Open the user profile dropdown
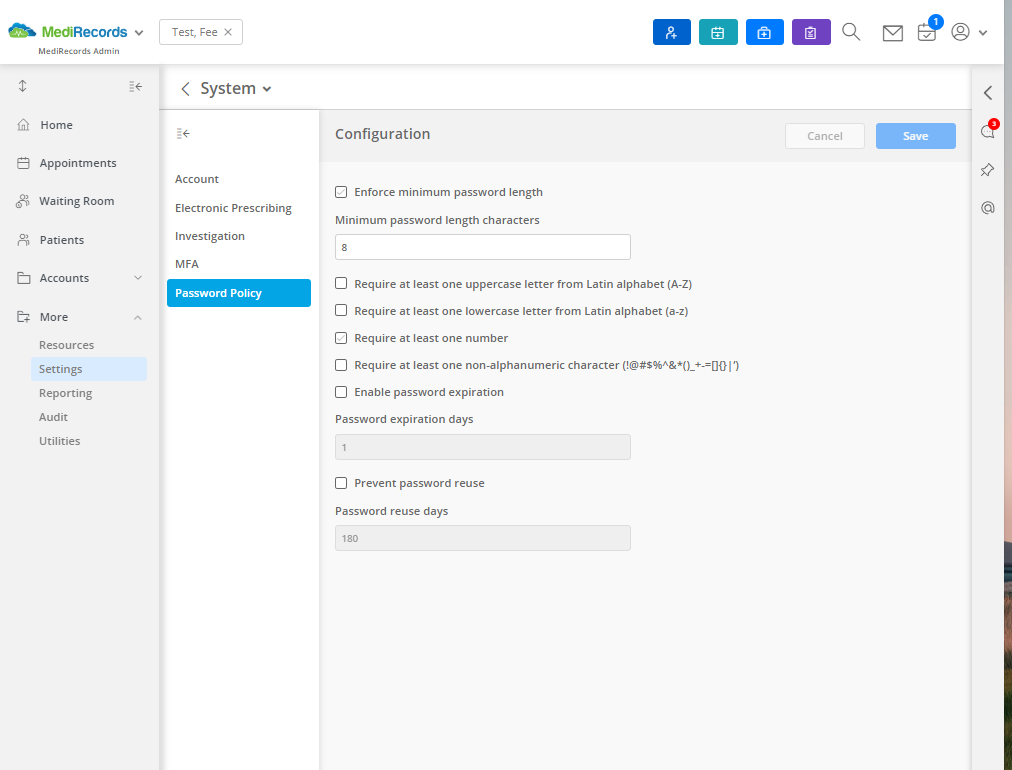The image size is (1012, 770). pyautogui.click(x=969, y=32)
